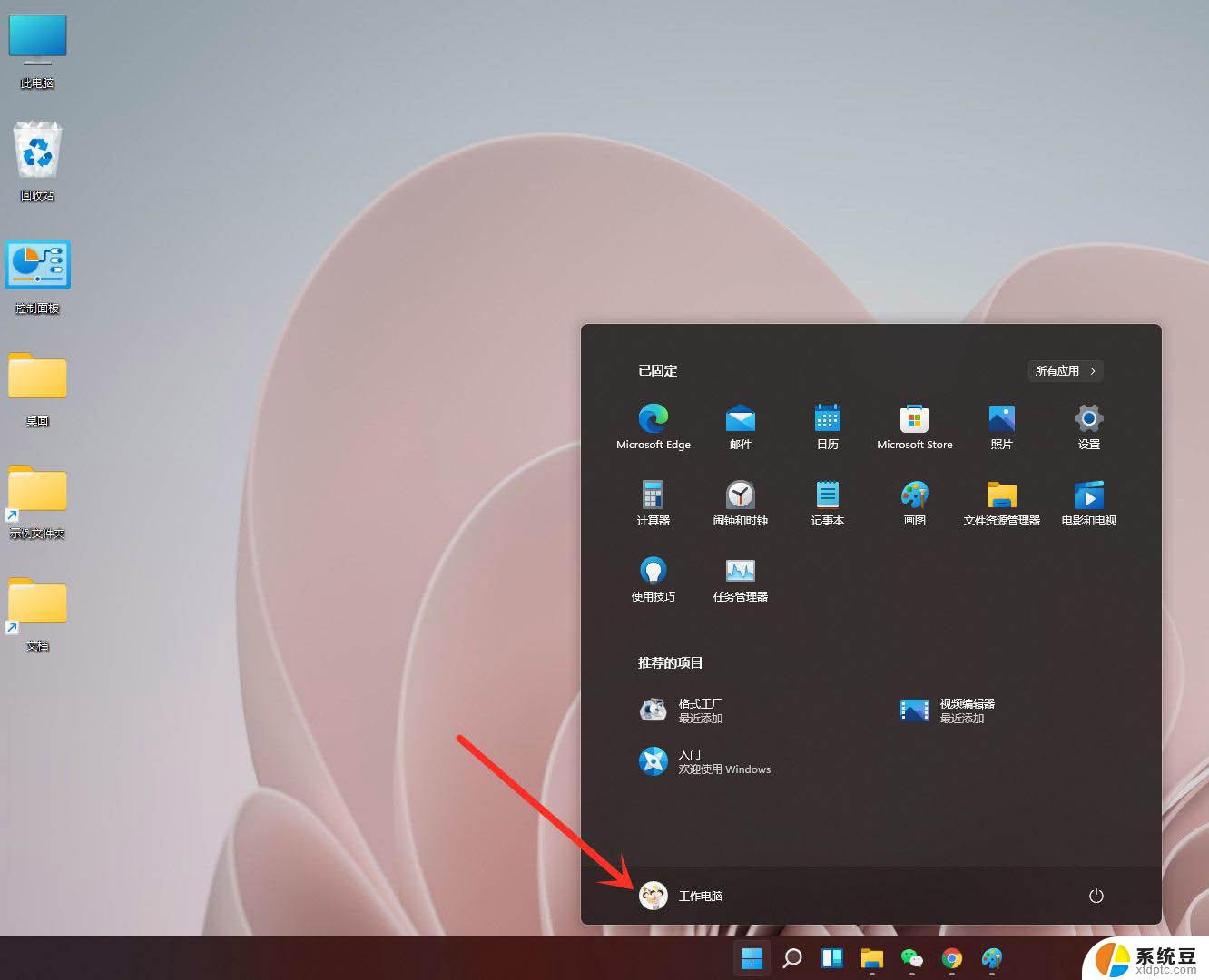Open recommended 入门 Windows welcome item
The width and height of the screenshot is (1209, 980).
coord(705,761)
